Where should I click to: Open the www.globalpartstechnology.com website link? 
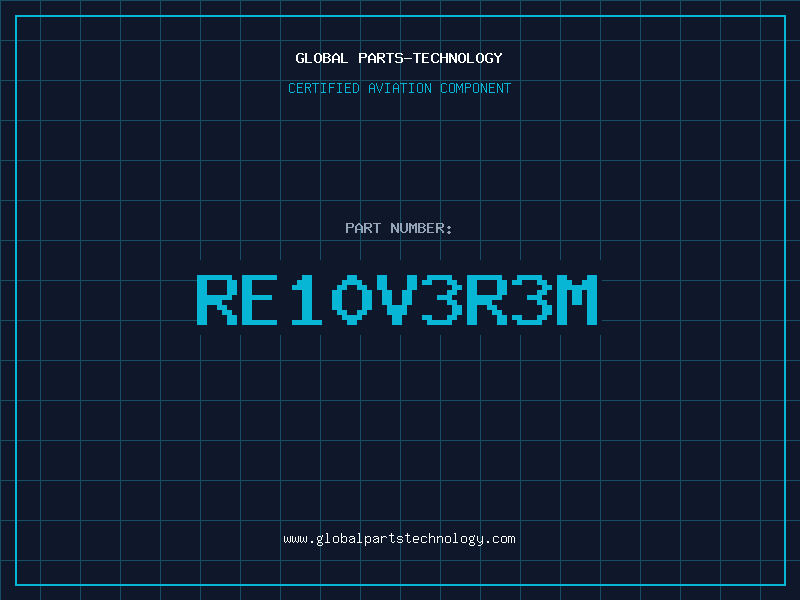399,539
